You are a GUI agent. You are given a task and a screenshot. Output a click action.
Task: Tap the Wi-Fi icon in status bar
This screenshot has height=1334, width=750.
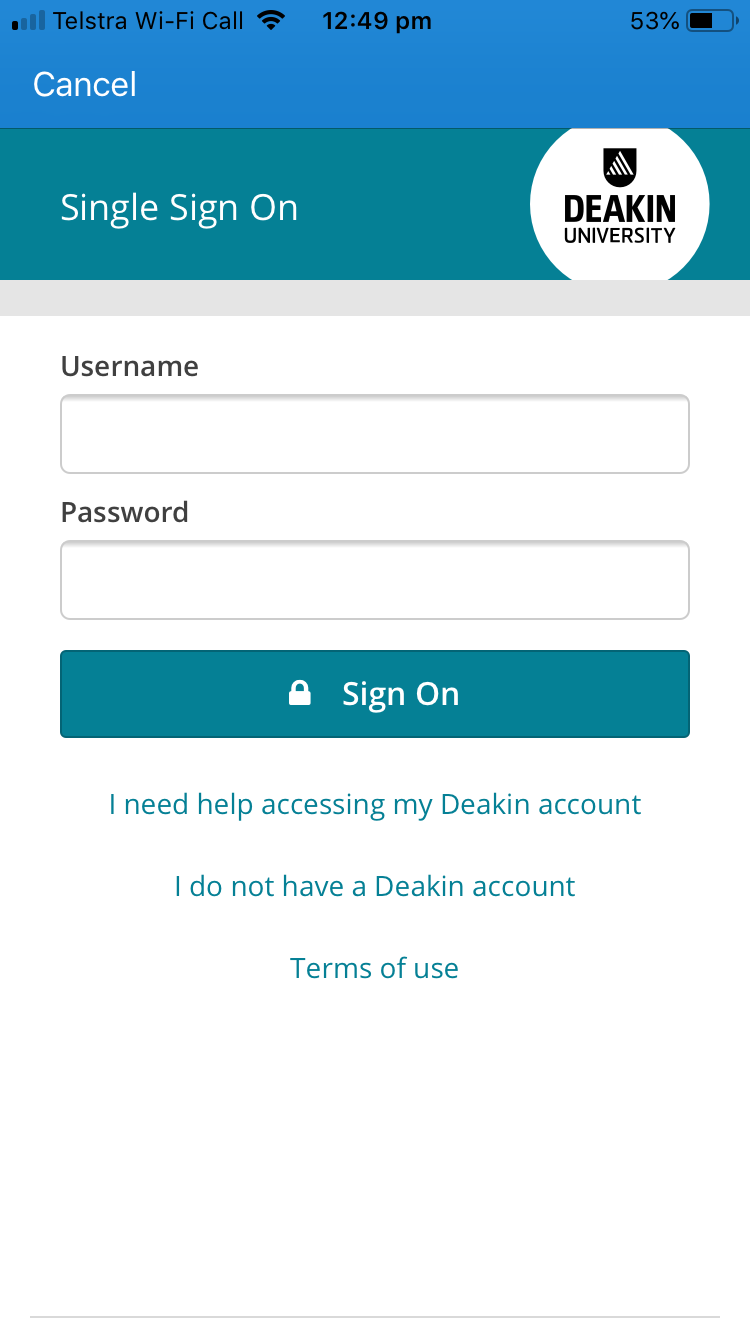click(x=270, y=21)
